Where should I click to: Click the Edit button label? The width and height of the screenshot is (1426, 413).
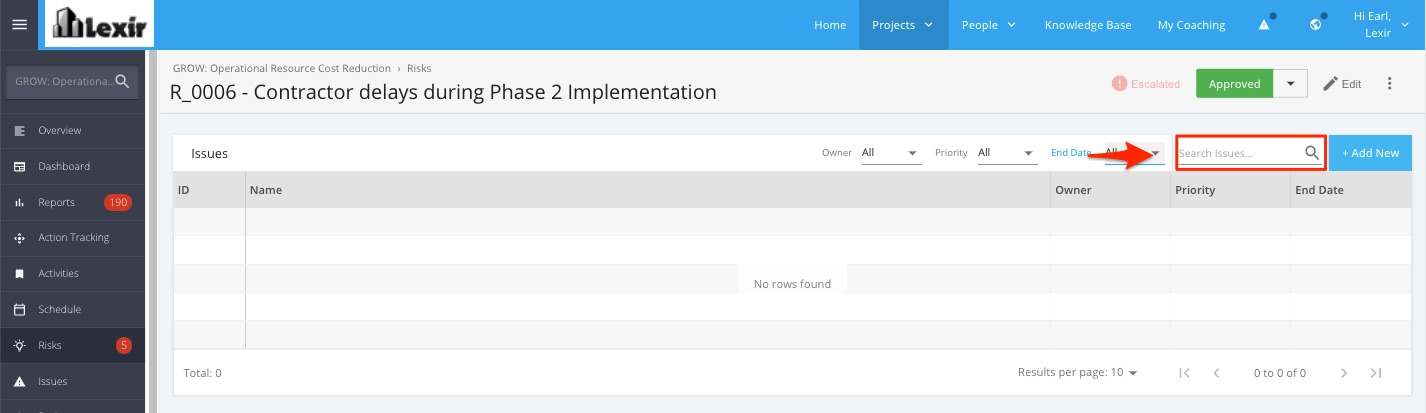(x=1351, y=85)
